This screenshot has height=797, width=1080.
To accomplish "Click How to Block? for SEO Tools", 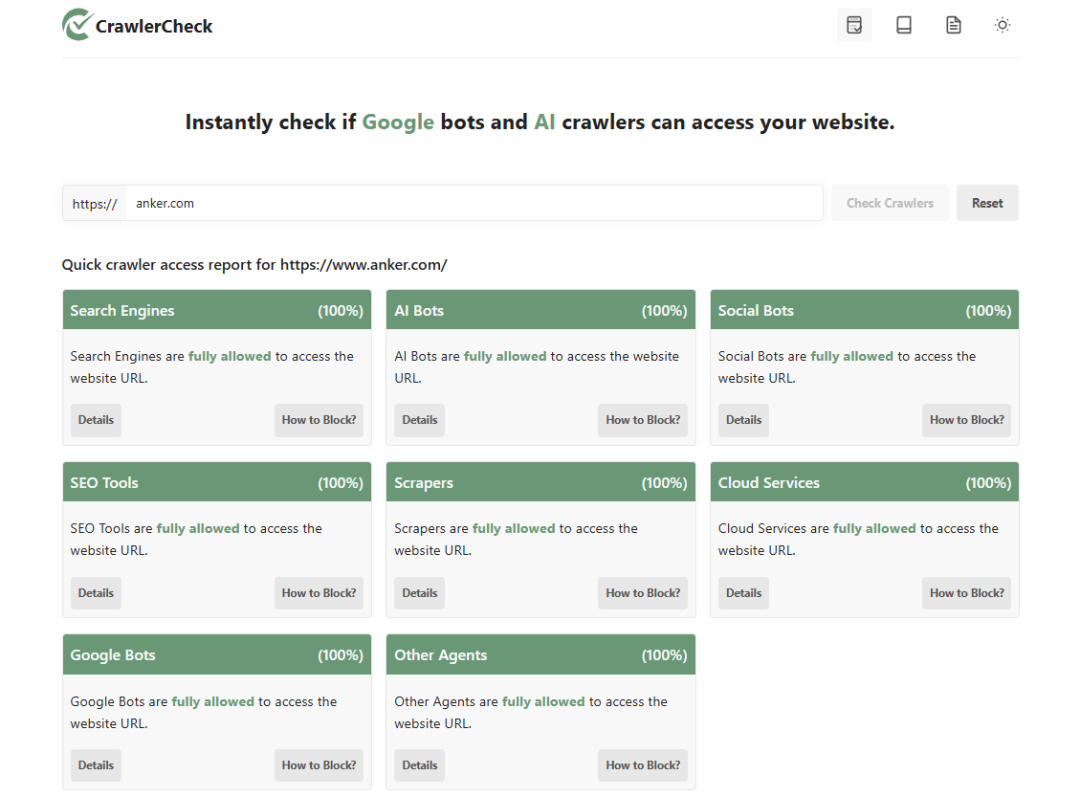I will [x=319, y=593].
